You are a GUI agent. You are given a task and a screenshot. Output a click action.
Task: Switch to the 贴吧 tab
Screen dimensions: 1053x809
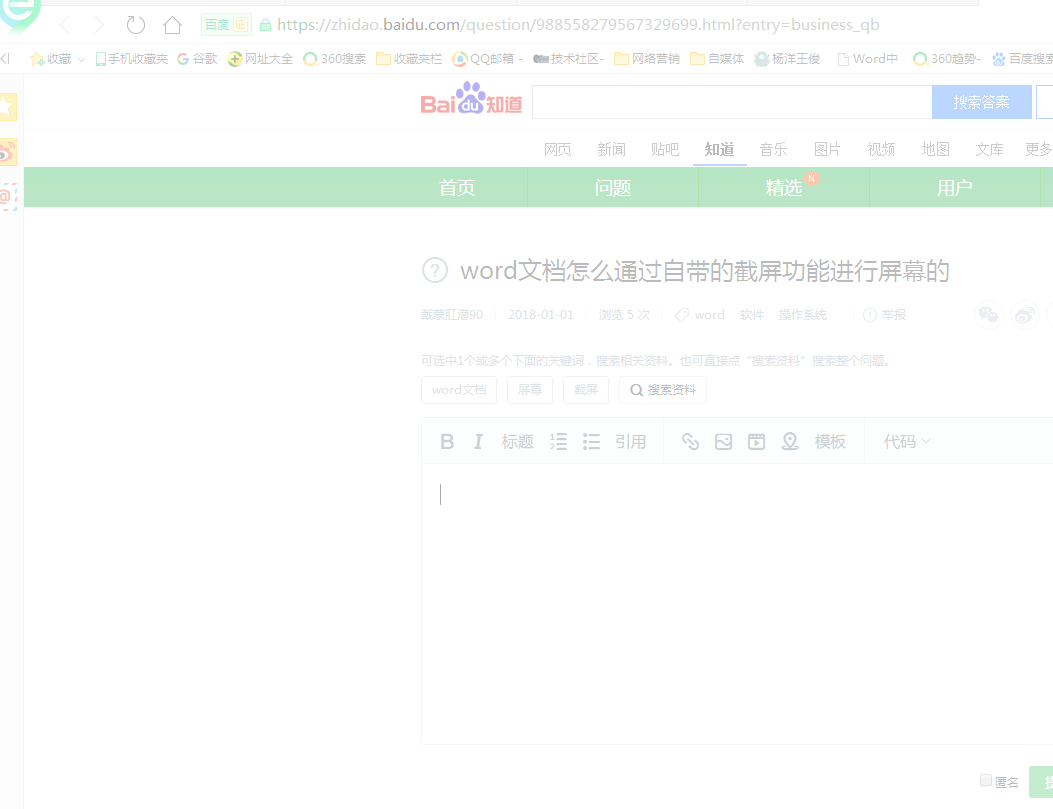click(665, 149)
